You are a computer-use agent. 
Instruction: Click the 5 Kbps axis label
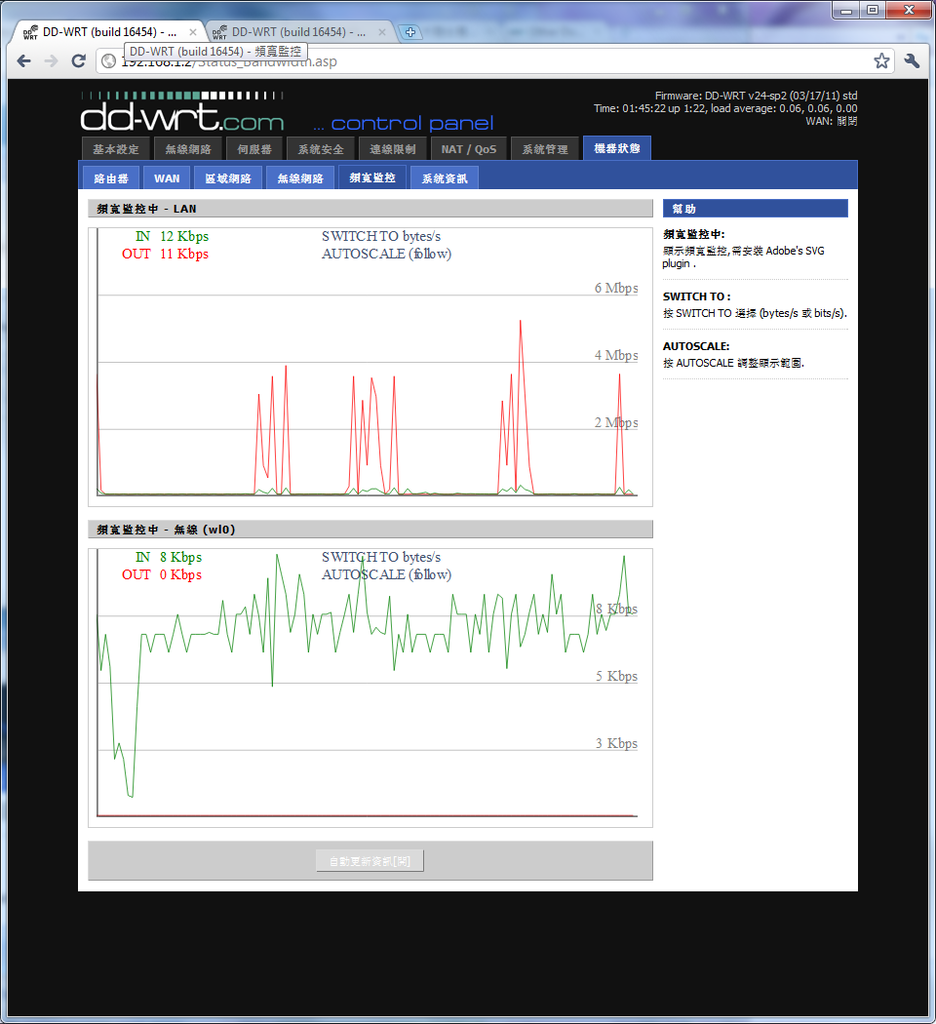click(616, 676)
